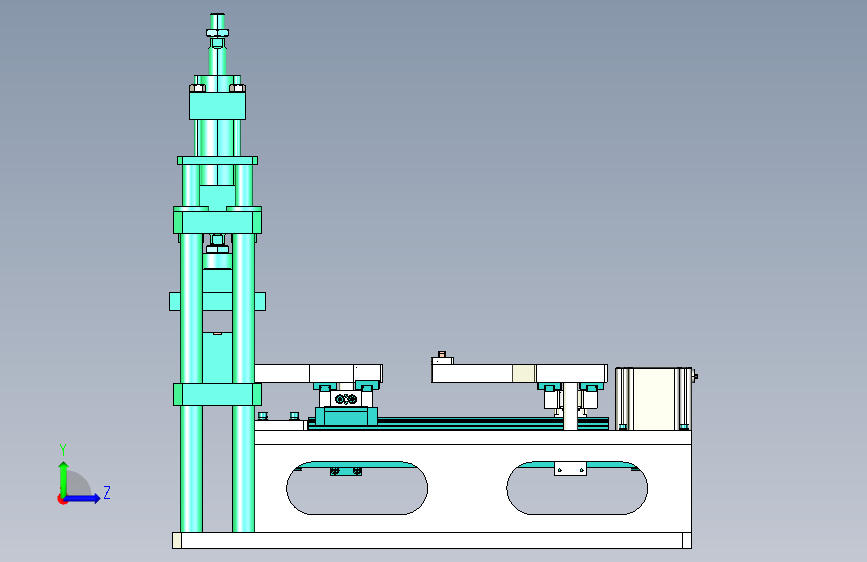The height and width of the screenshot is (562, 867).
Task: Click the red origin ball of the triad
Action: [61, 499]
